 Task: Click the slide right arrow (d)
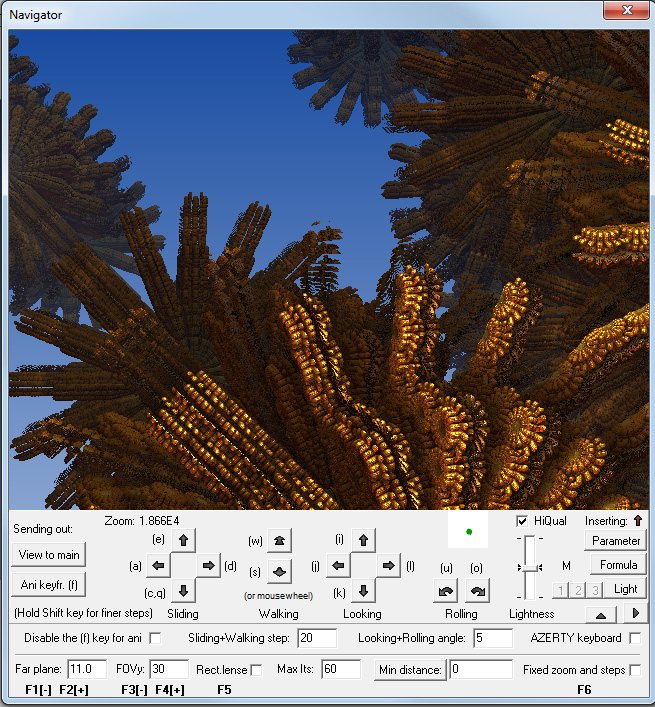point(208,566)
